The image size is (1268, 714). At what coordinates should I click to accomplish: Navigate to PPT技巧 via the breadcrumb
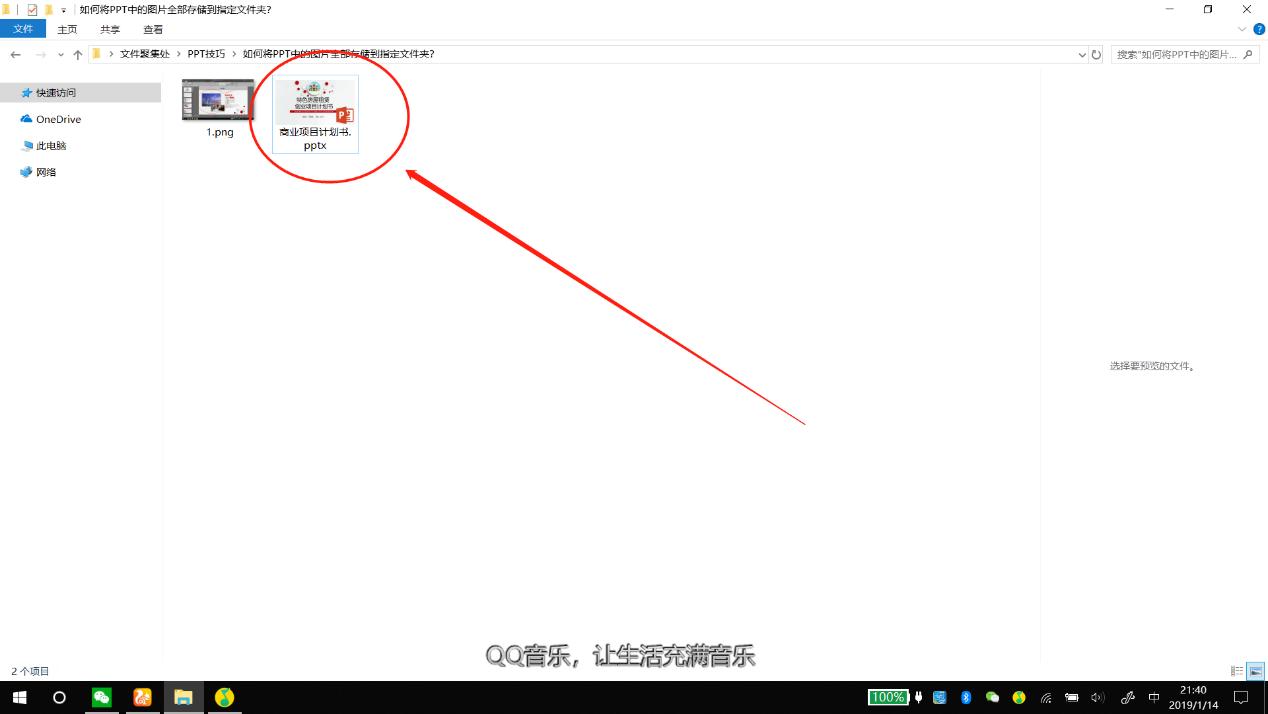(207, 53)
